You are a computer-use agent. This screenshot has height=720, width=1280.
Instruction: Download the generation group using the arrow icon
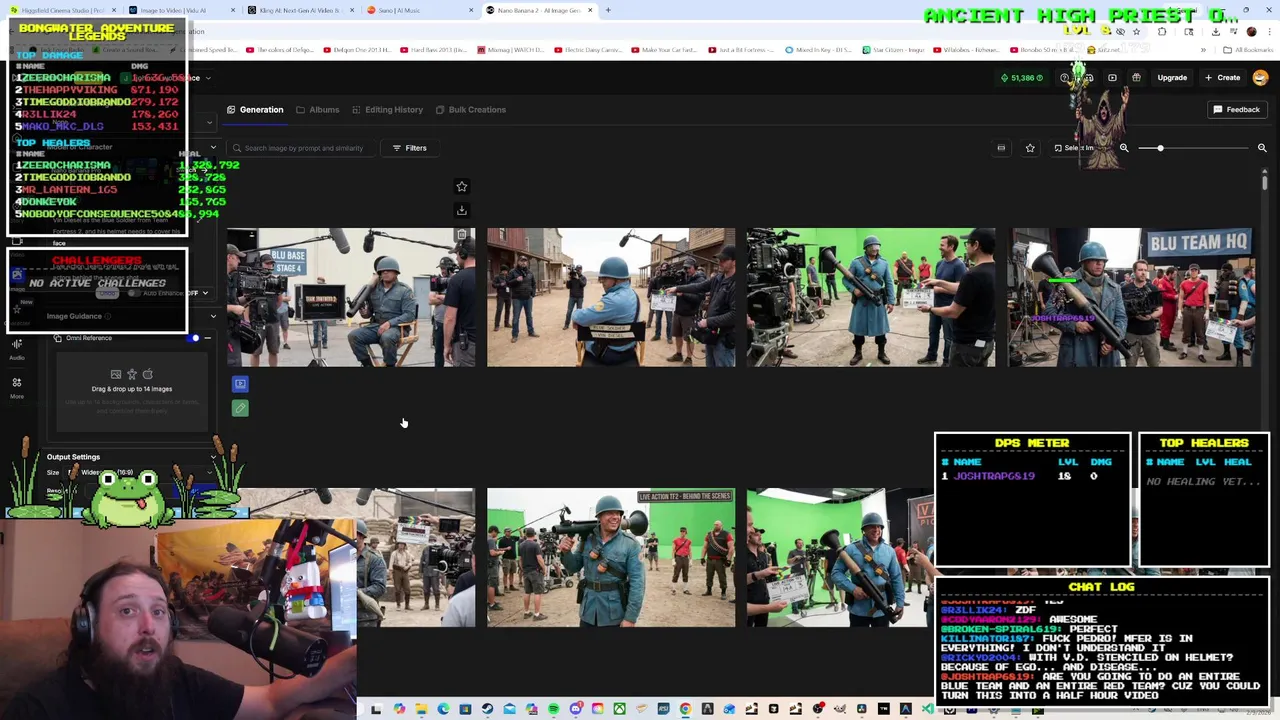tap(461, 210)
